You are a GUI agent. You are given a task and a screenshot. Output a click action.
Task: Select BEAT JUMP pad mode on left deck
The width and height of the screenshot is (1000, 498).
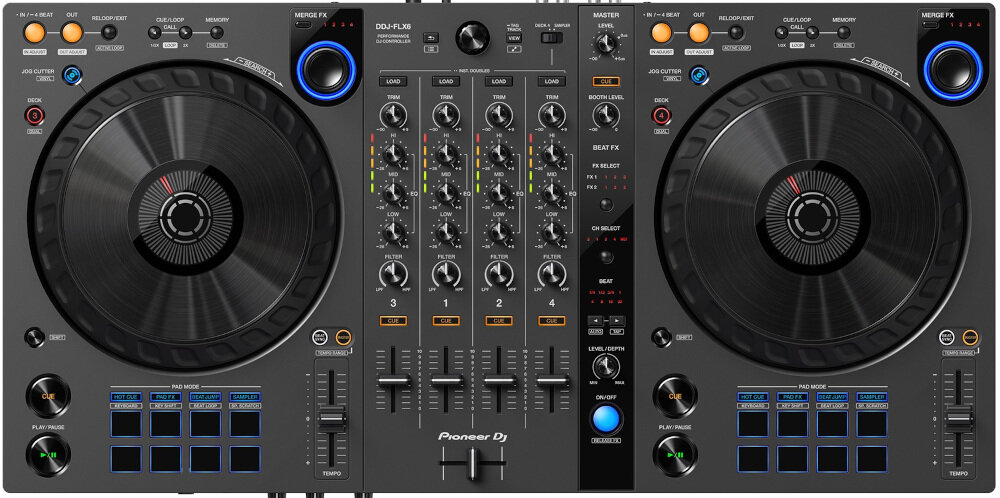pyautogui.click(x=205, y=397)
